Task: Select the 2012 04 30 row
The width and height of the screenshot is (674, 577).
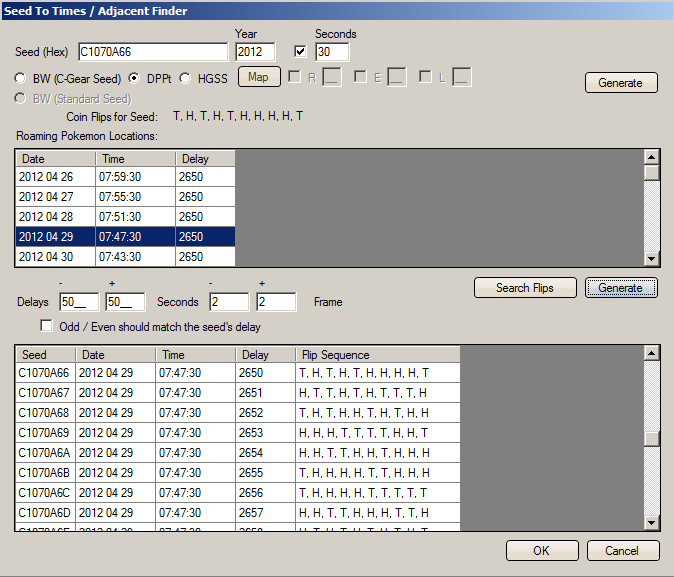Action: coord(125,257)
